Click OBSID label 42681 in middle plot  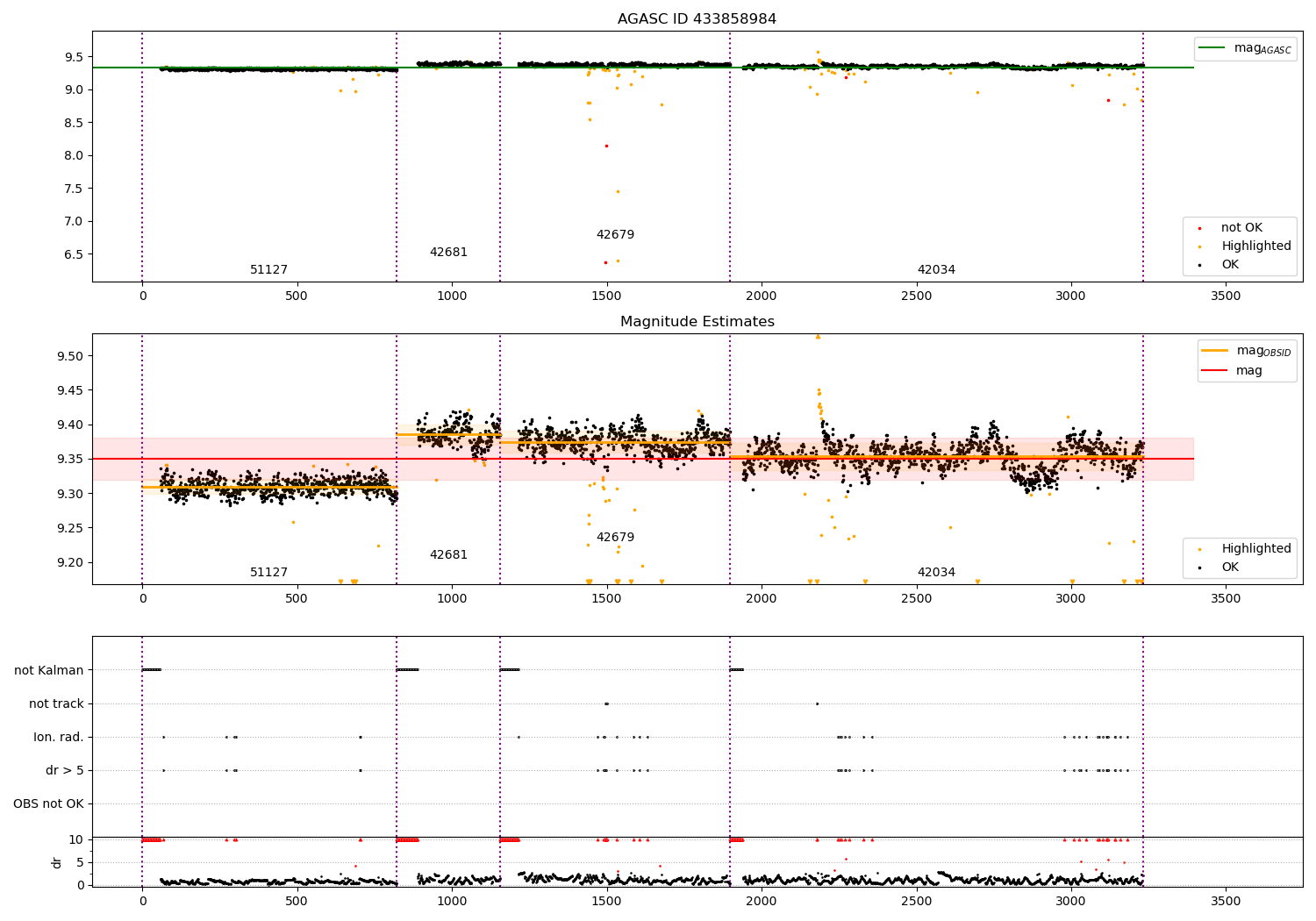coord(448,555)
